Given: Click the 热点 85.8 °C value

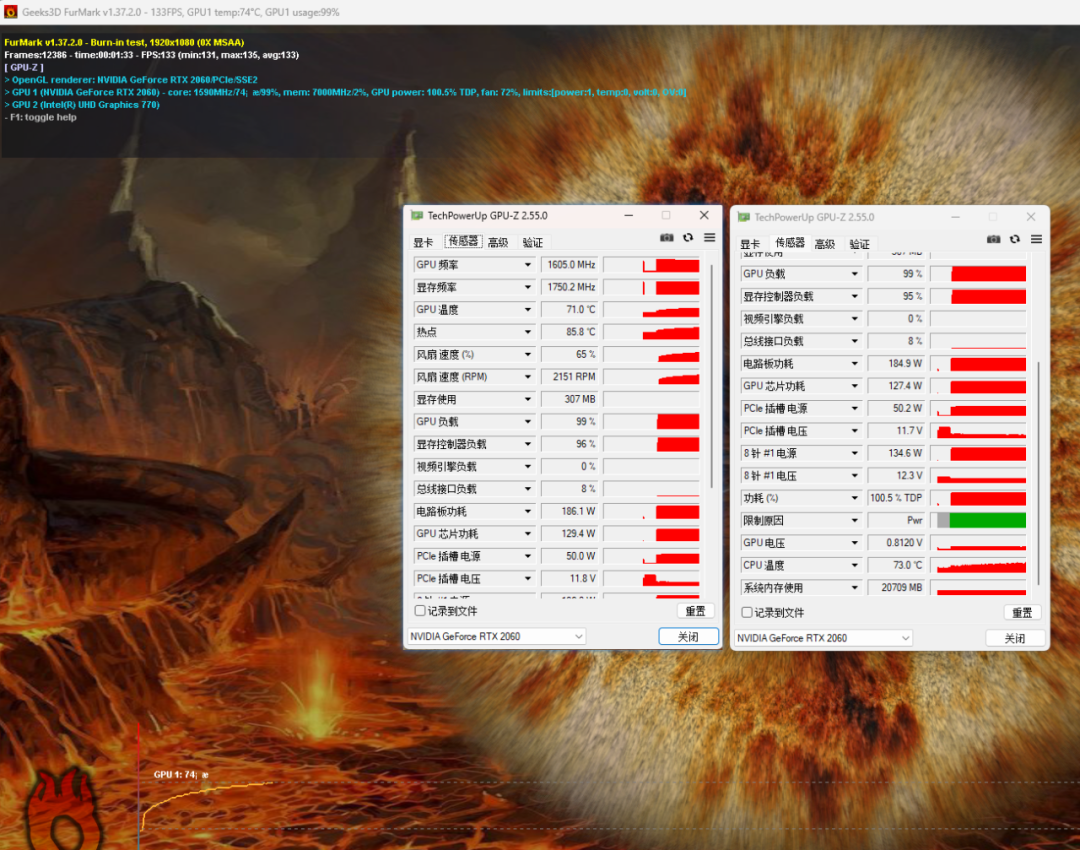Looking at the screenshot, I should coord(570,332).
